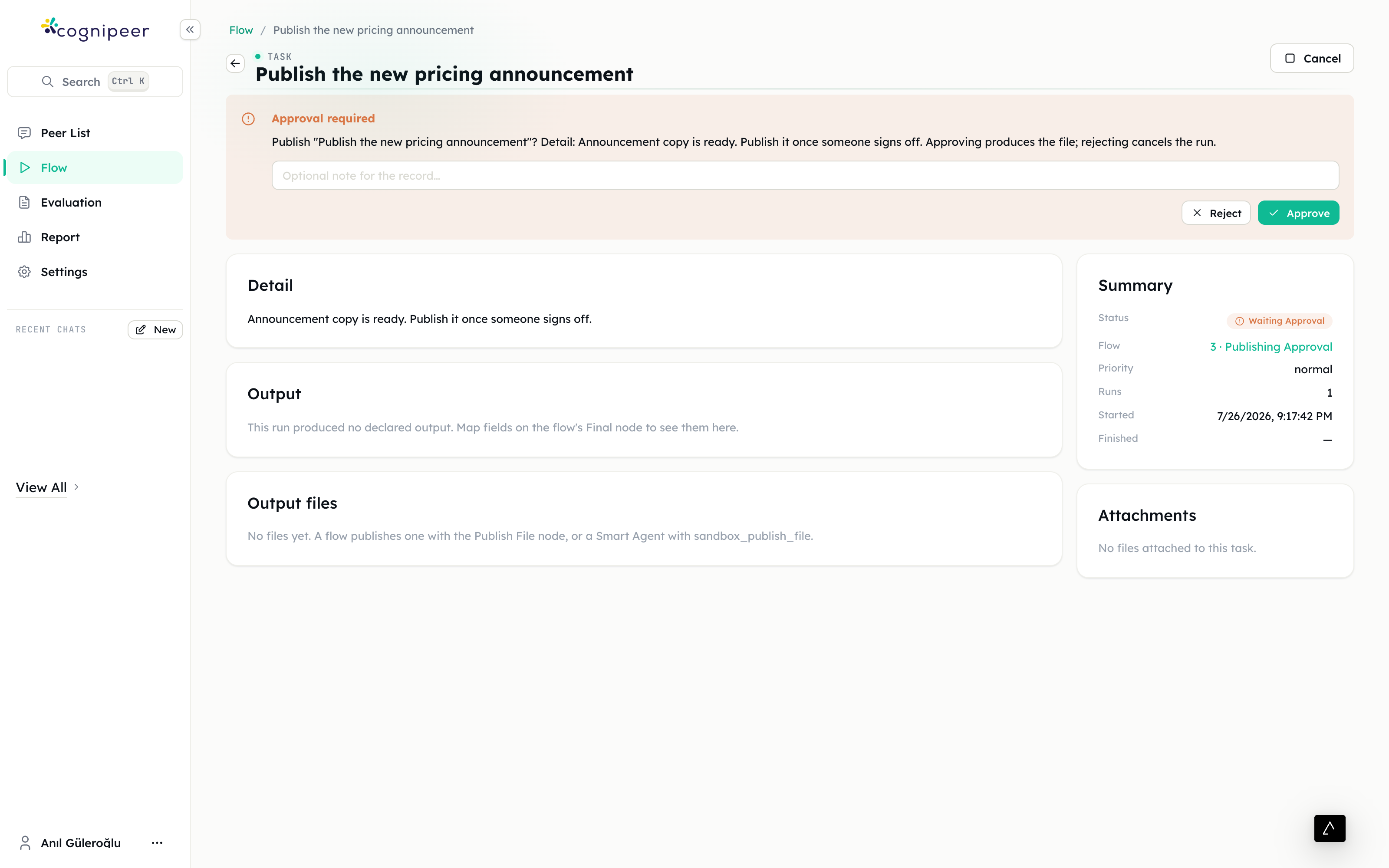Click the cognipeer logo
The image size is (1389, 868).
[x=95, y=29]
